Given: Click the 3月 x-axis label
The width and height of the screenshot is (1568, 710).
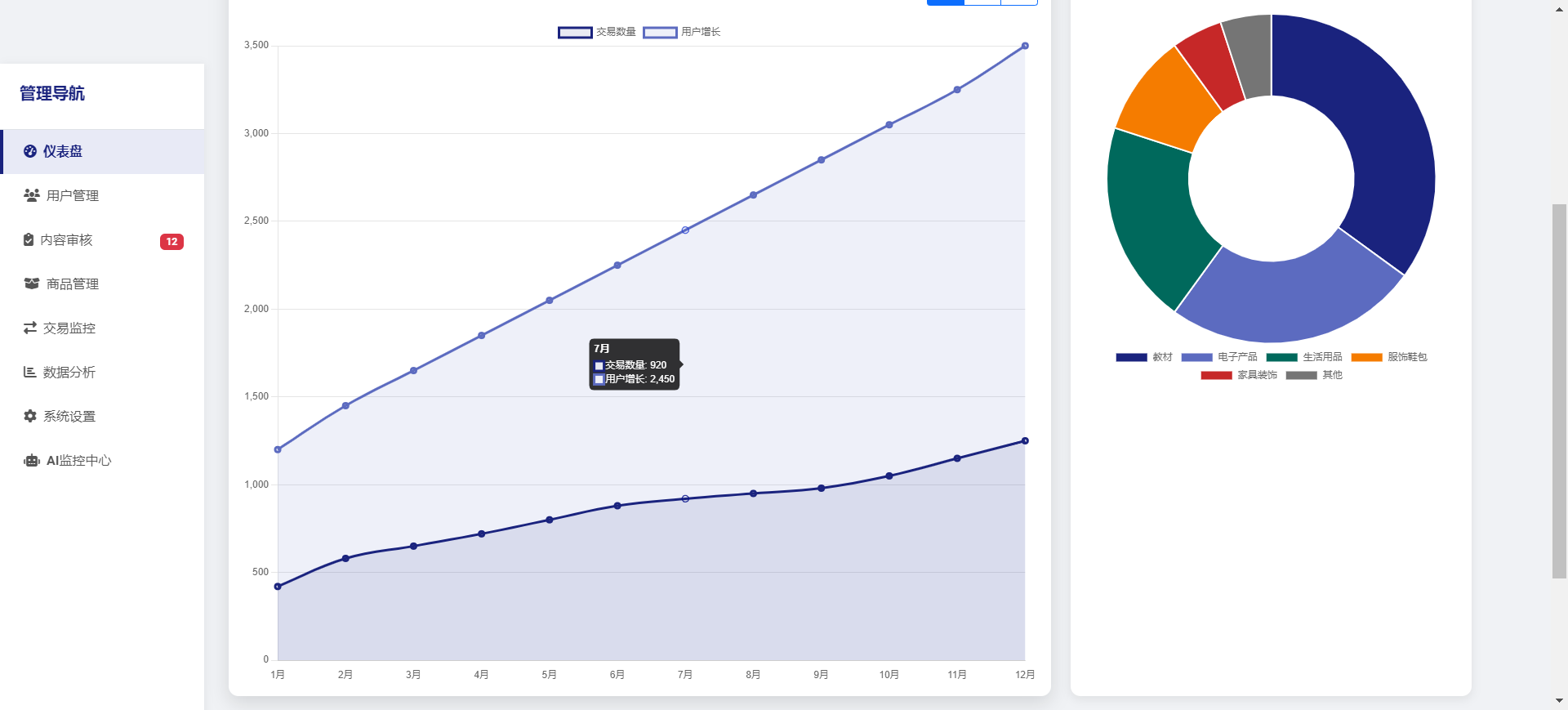Looking at the screenshot, I should point(413,675).
